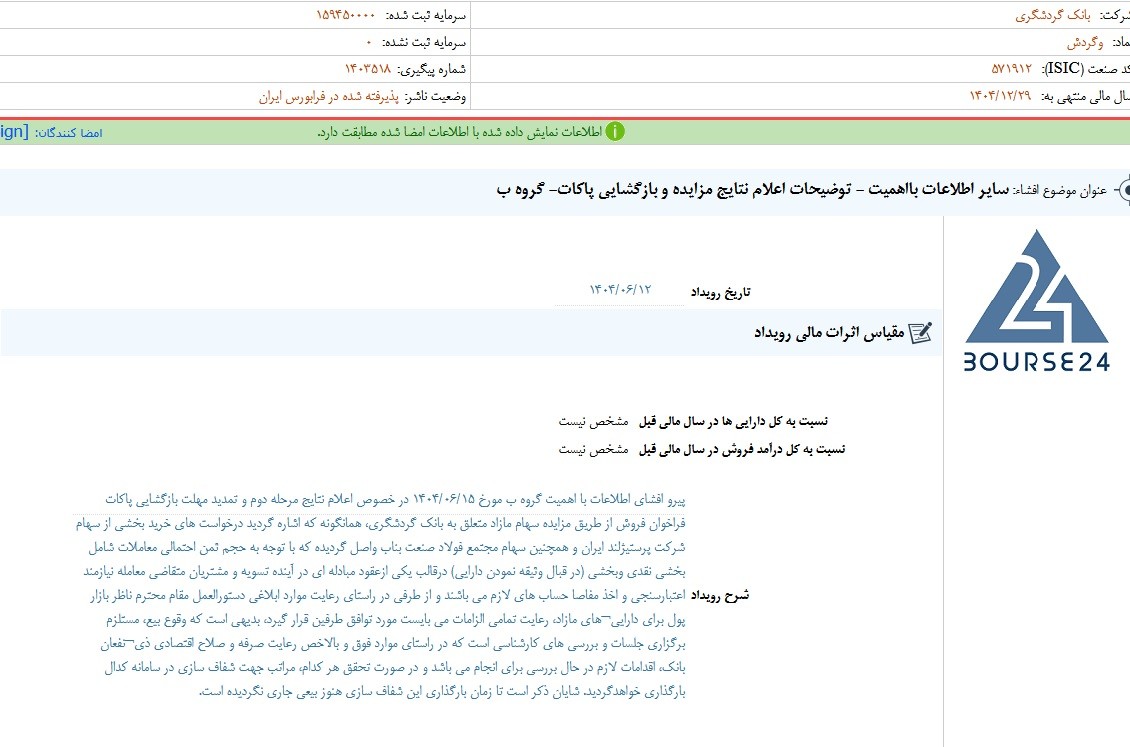This screenshot has width=1130, height=747.
Task: Click the signature match message "اطلاعات نمایش داده شده..."
Action: [460, 133]
